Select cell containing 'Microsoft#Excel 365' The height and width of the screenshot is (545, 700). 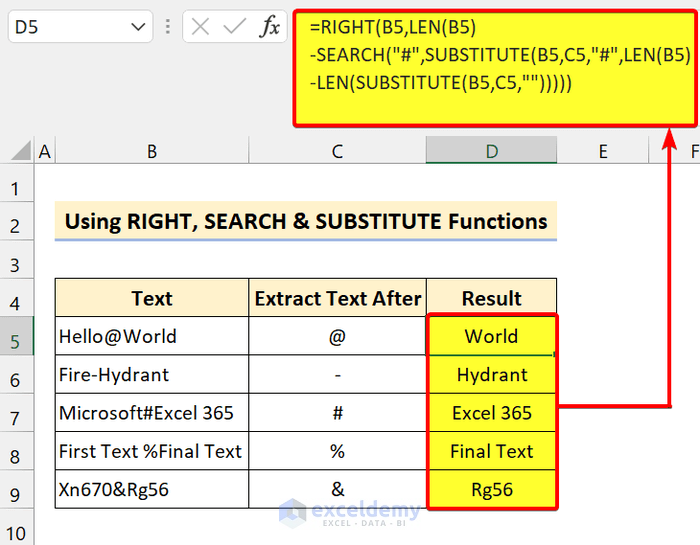pos(152,413)
